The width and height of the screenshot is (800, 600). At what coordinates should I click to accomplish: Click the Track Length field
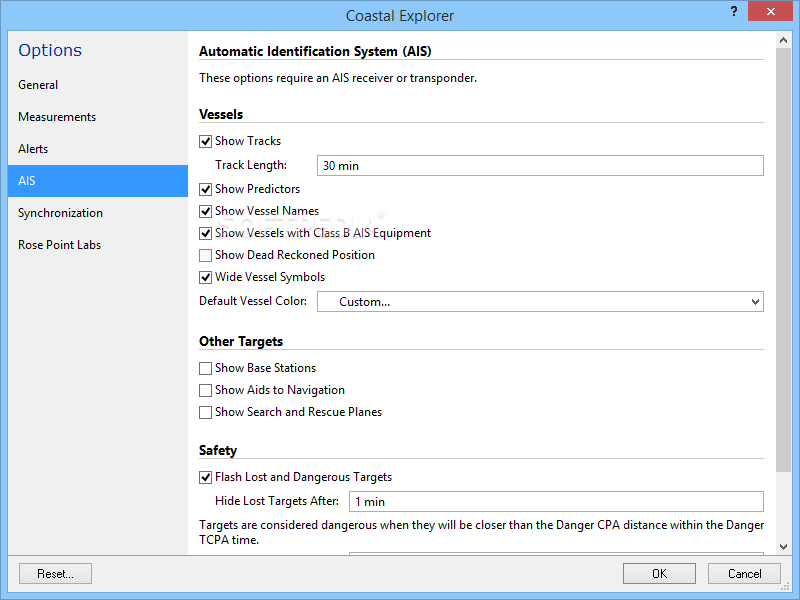click(540, 166)
